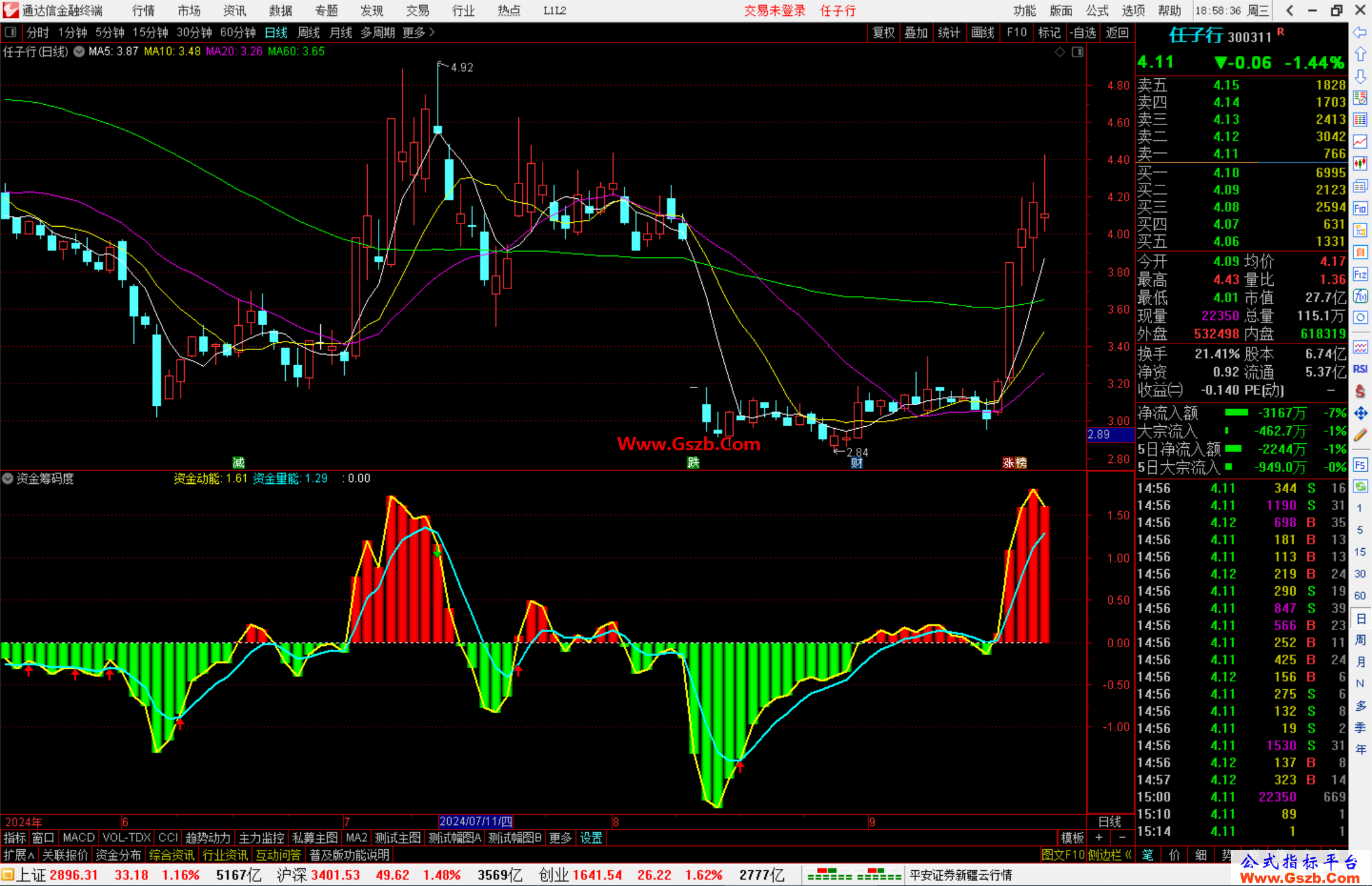Image resolution: width=1372 pixels, height=886 pixels.
Task: Open the 行情 menu
Action: click(x=144, y=11)
